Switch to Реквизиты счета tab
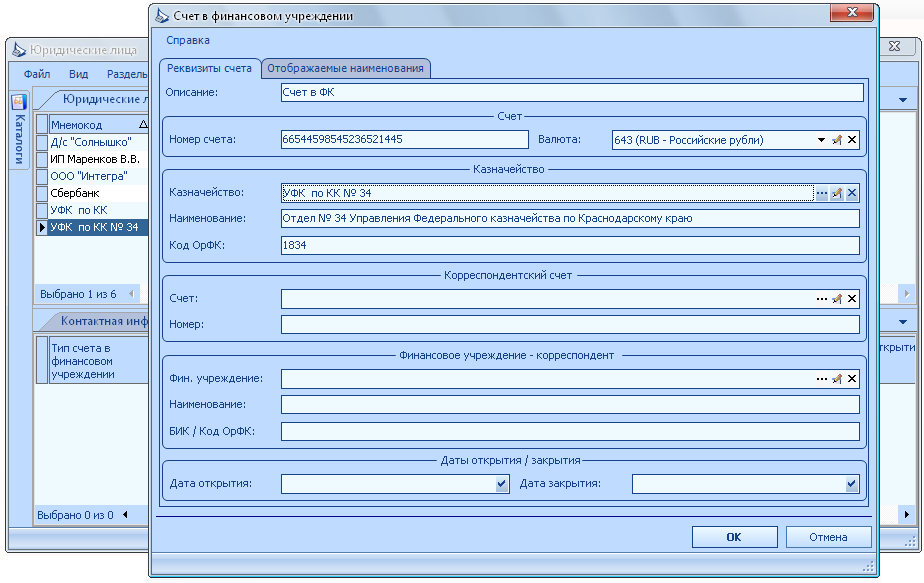This screenshot has height=583, width=924. [209, 68]
